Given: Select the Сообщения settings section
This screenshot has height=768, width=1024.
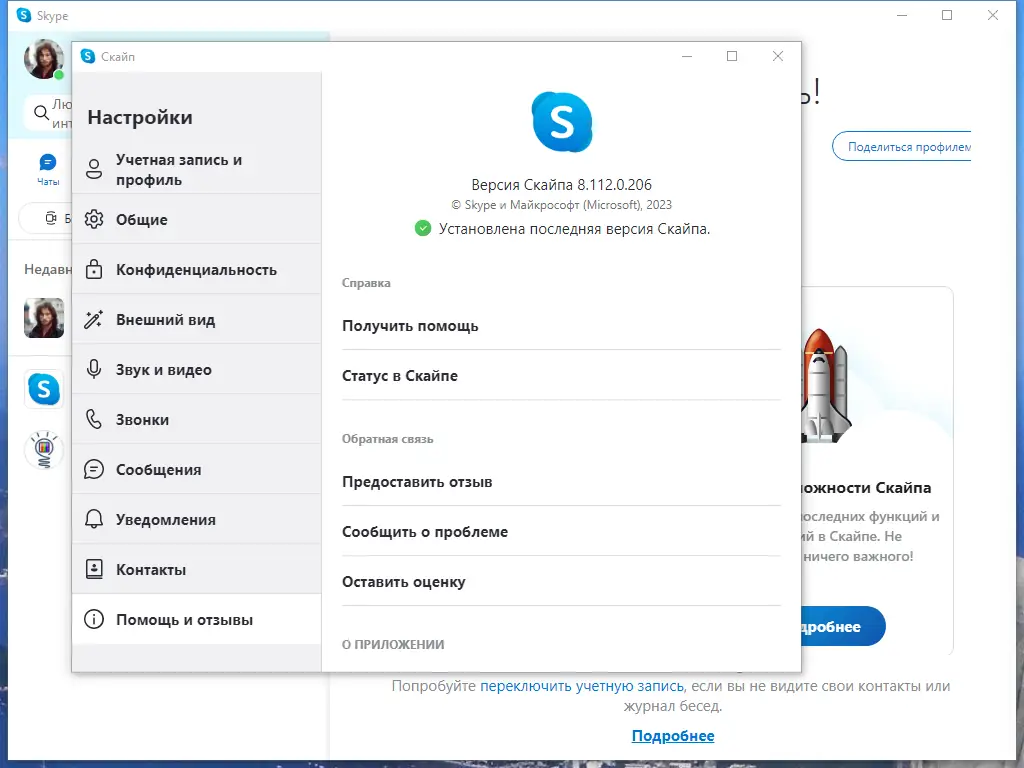Looking at the screenshot, I should click(x=197, y=469).
